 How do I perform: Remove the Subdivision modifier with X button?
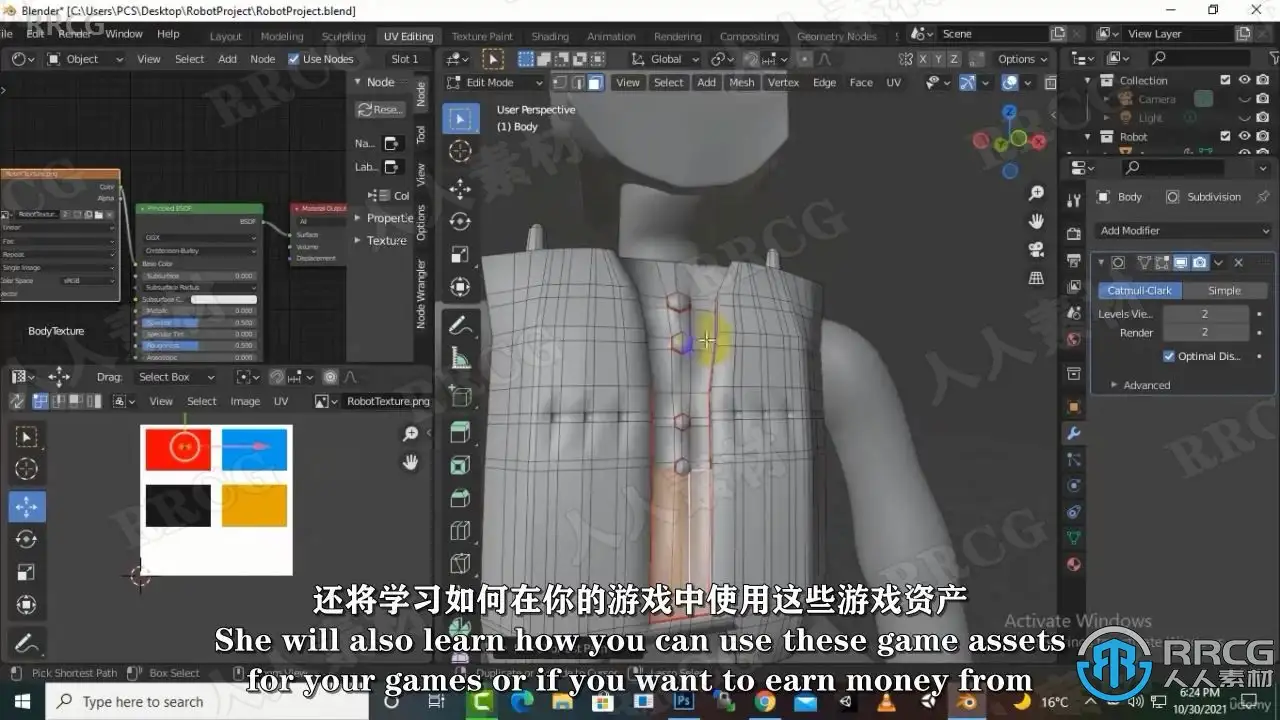1238,263
